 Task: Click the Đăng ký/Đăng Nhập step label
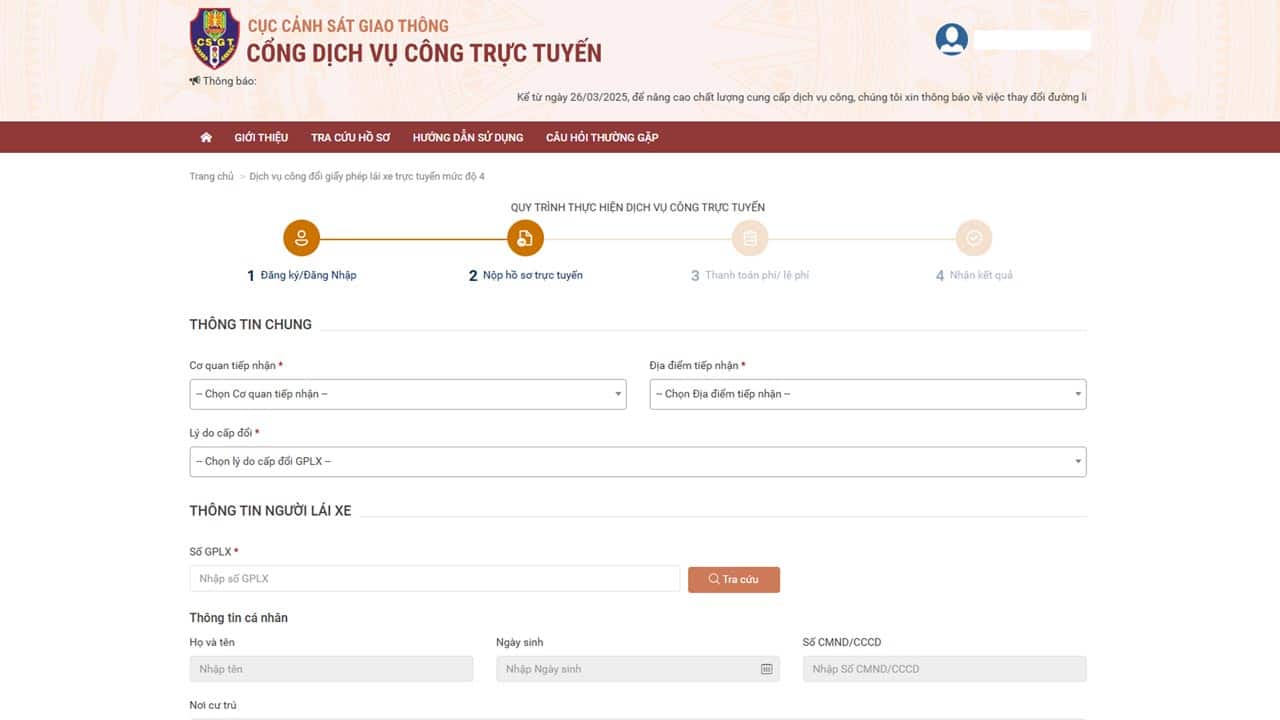click(308, 275)
